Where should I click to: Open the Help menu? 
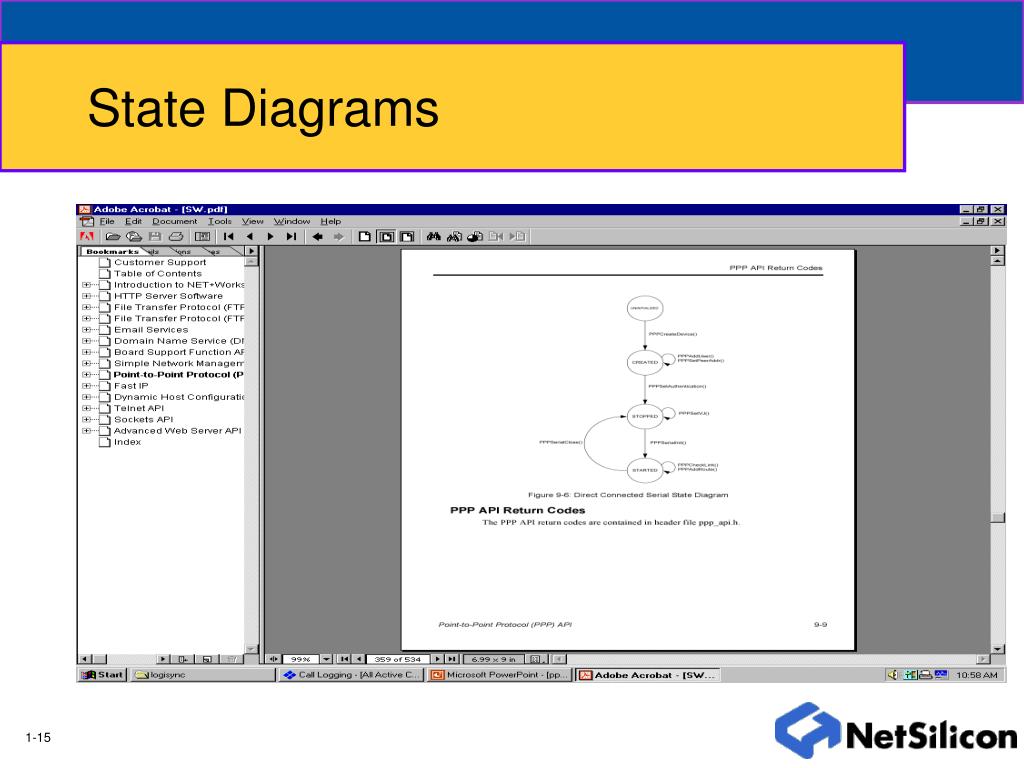(330, 221)
